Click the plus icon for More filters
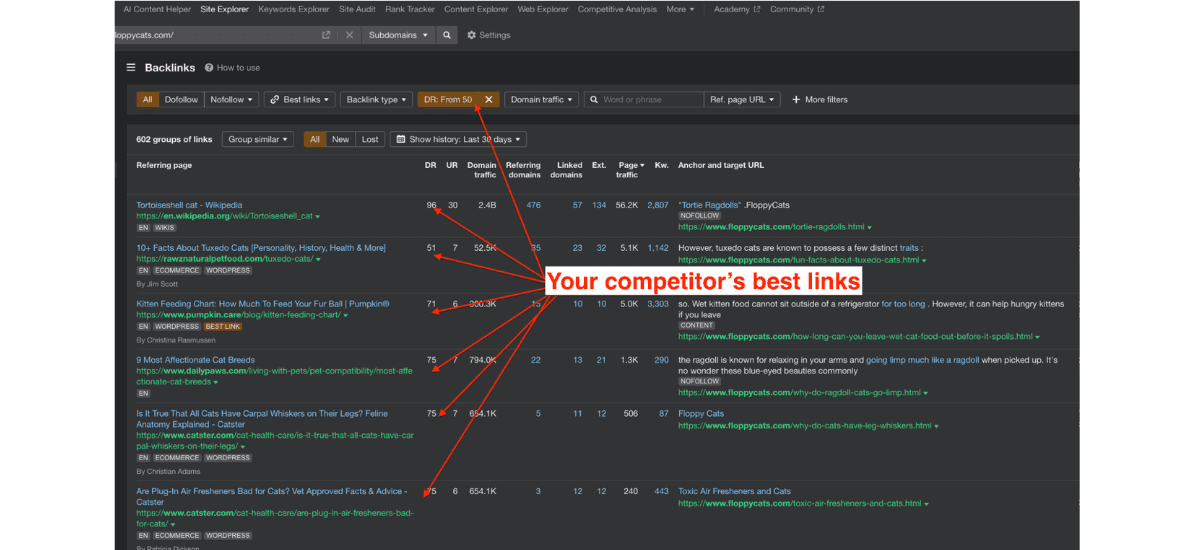Viewport: 1200px width, 550px height. [797, 100]
